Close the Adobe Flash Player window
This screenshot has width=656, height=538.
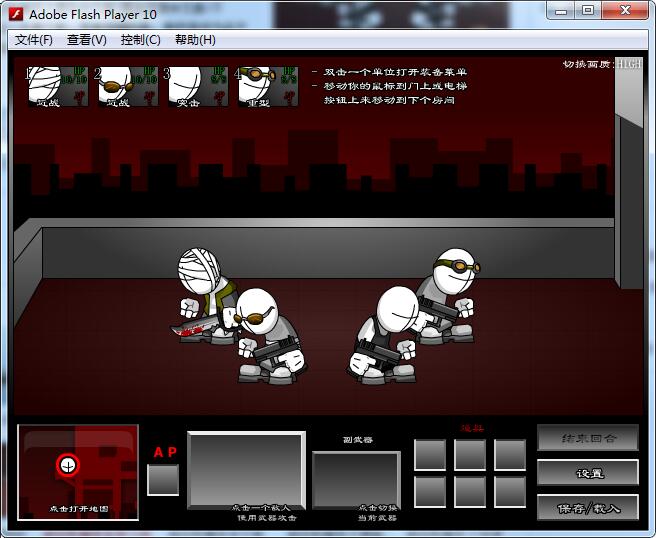[625, 10]
